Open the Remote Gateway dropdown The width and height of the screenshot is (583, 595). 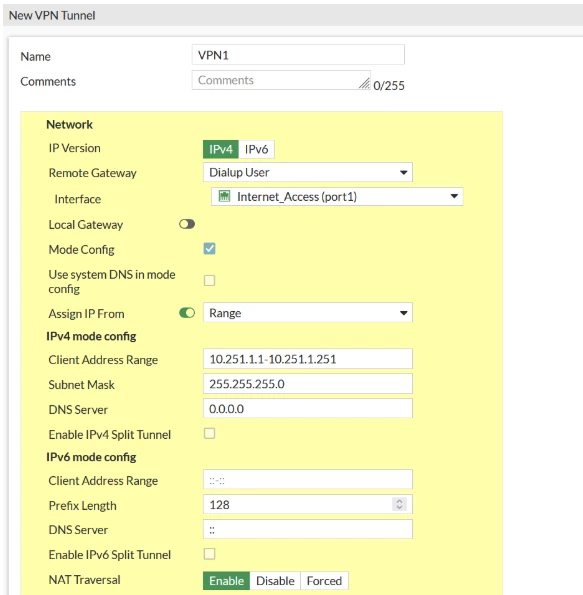pyautogui.click(x=308, y=172)
